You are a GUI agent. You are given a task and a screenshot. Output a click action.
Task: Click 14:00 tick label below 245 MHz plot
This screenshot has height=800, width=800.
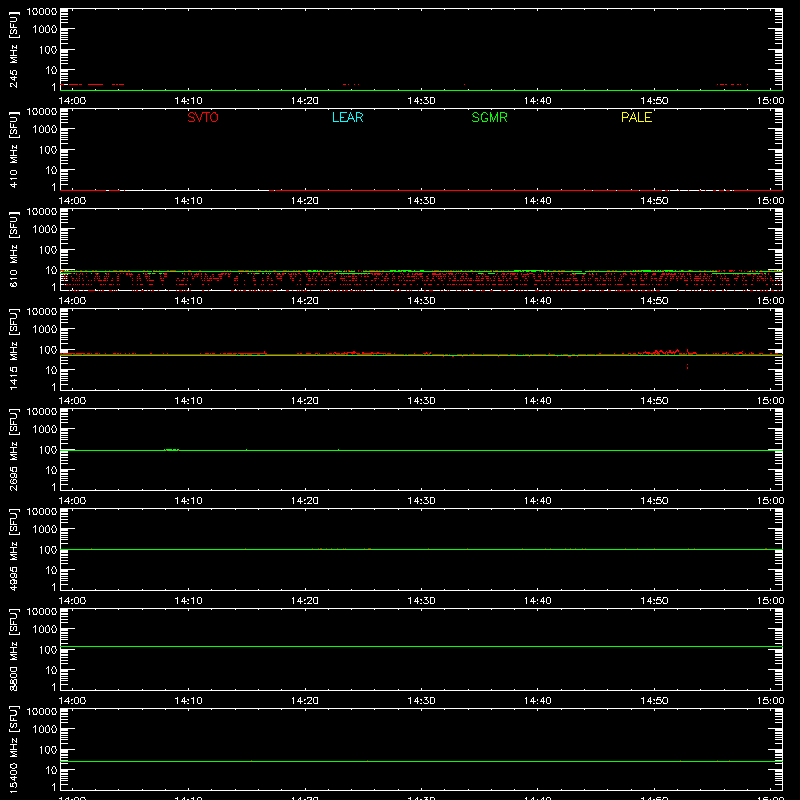pos(72,101)
